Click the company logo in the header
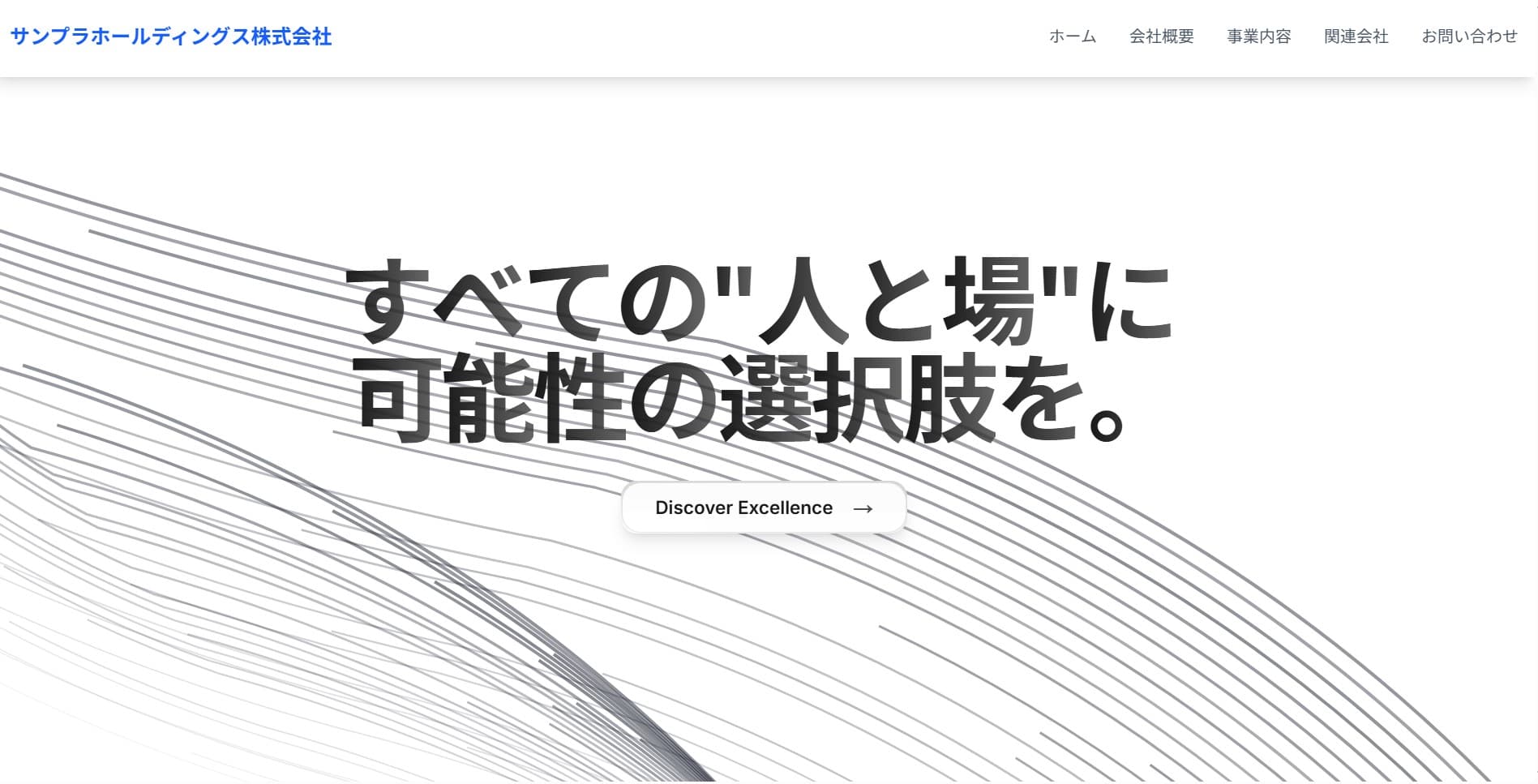1538x784 pixels. [x=171, y=36]
